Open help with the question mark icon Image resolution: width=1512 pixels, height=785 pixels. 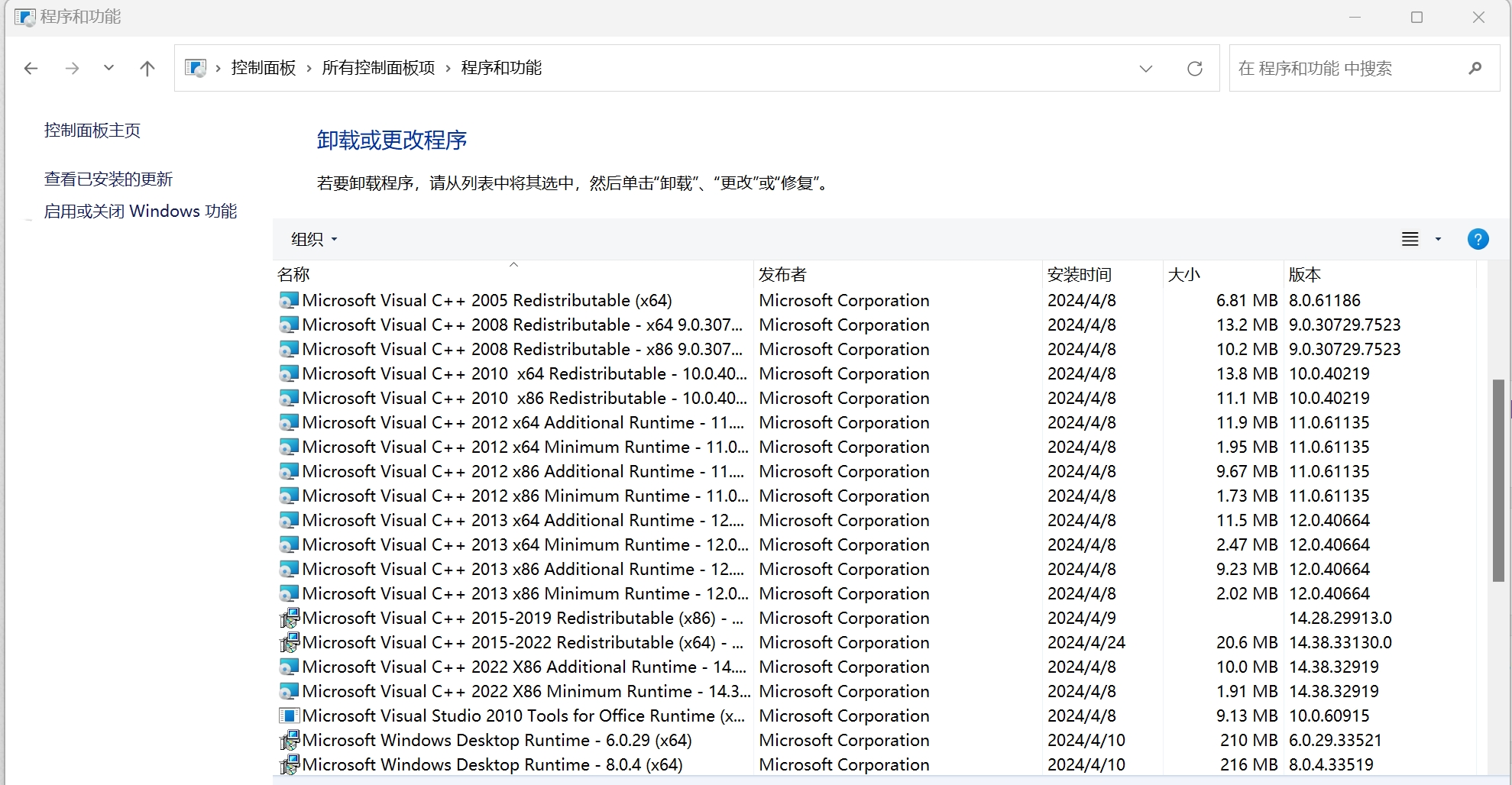pos(1478,240)
